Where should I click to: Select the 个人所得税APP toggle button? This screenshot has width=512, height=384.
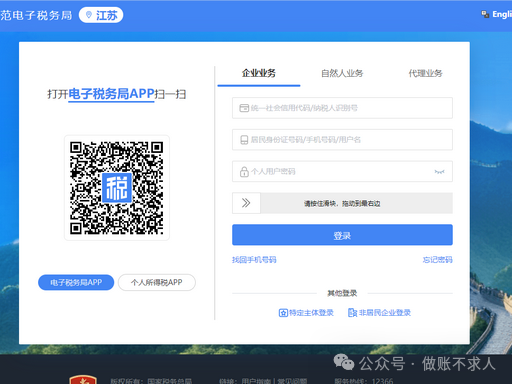click(157, 283)
